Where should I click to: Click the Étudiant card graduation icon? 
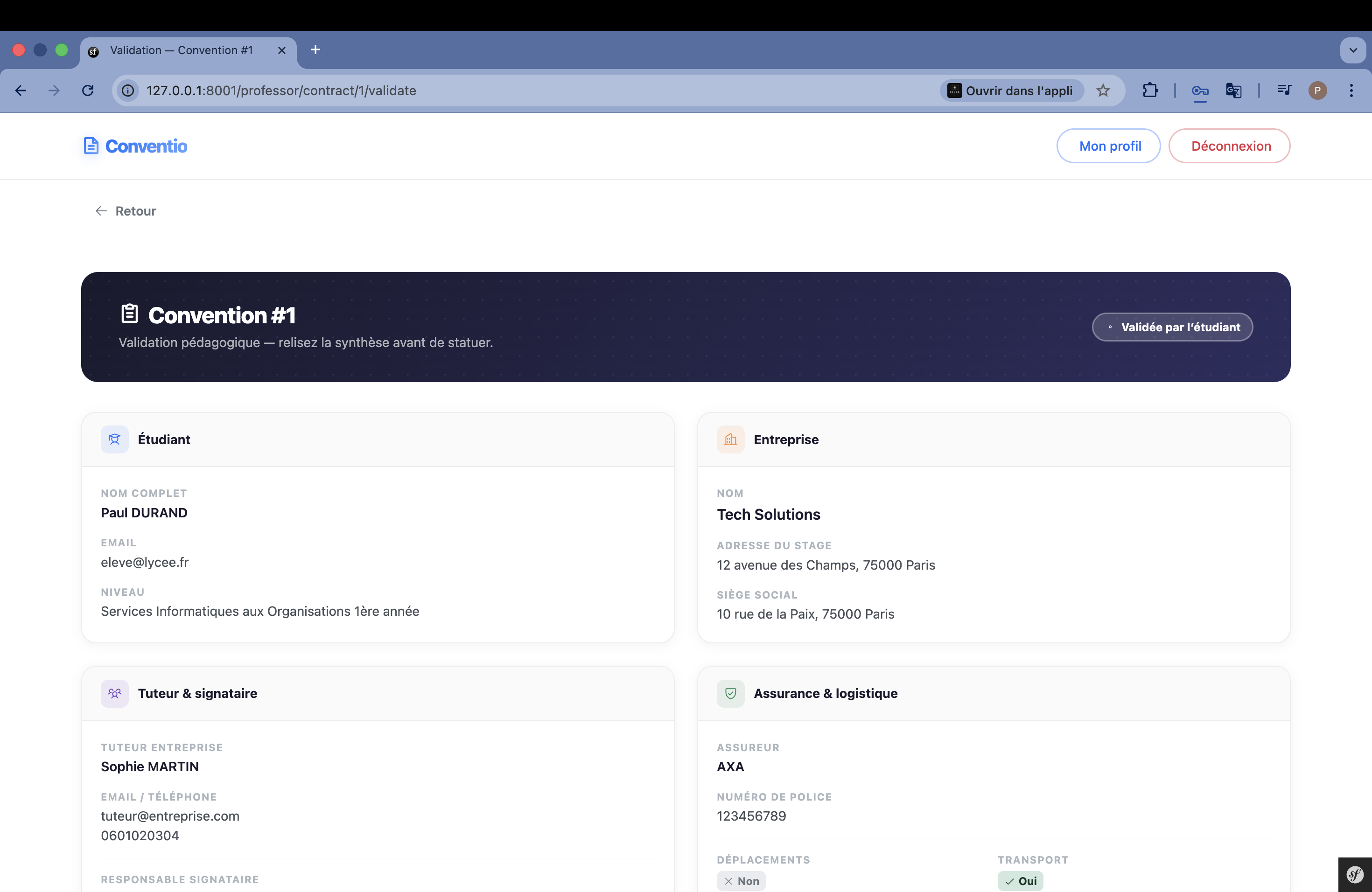[x=115, y=439]
